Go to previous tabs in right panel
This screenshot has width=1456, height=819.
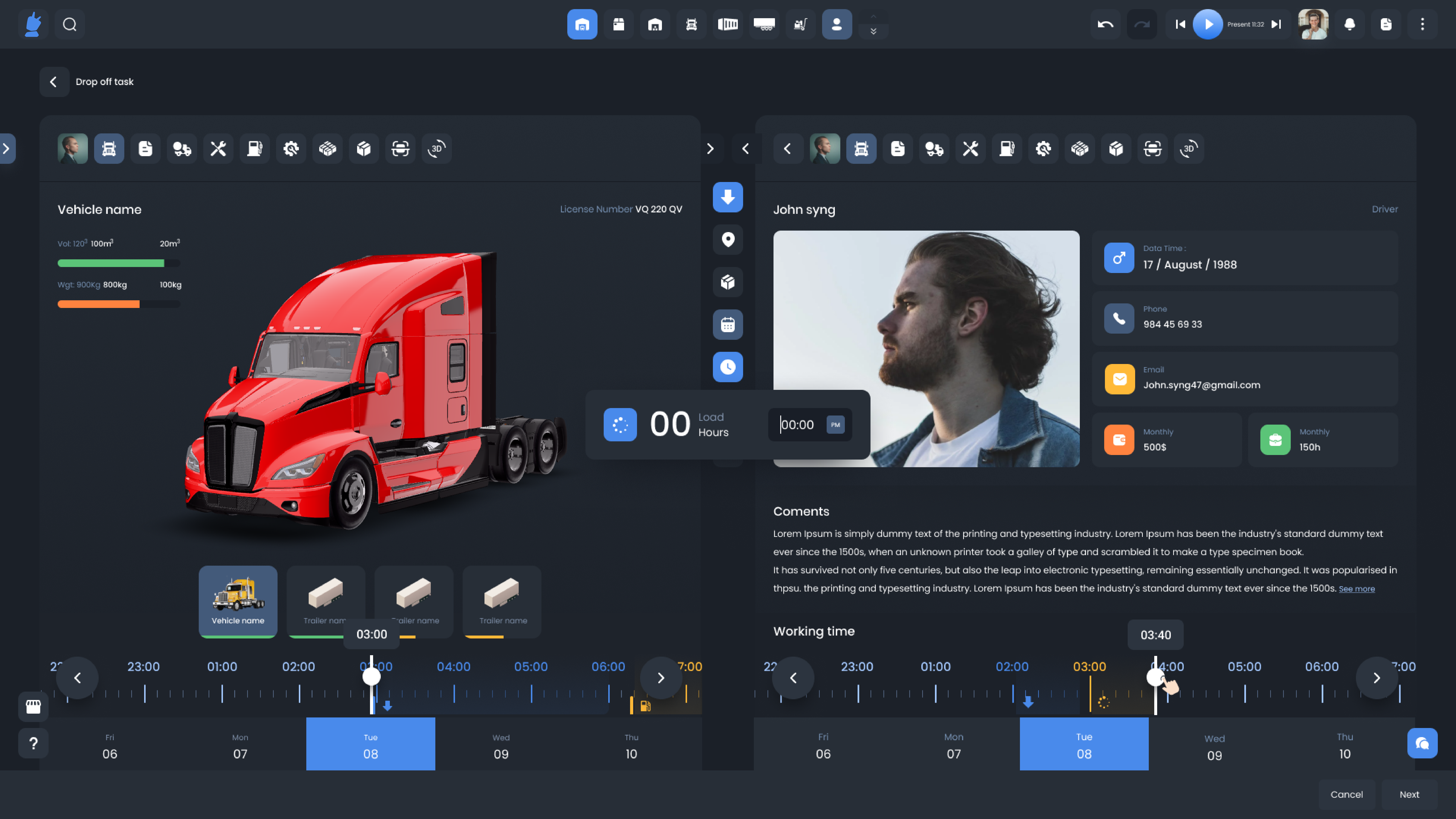[x=788, y=149]
